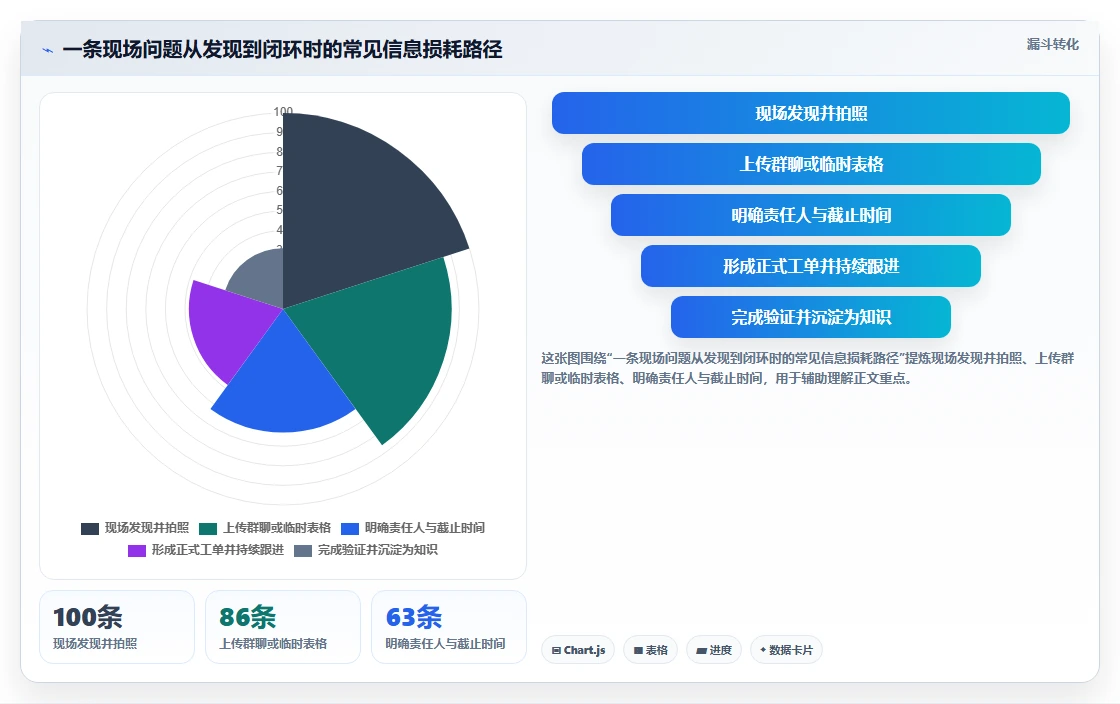Select the 完成验证并沉淀为知识 funnel bar
The image size is (1120, 704).
(x=811, y=317)
